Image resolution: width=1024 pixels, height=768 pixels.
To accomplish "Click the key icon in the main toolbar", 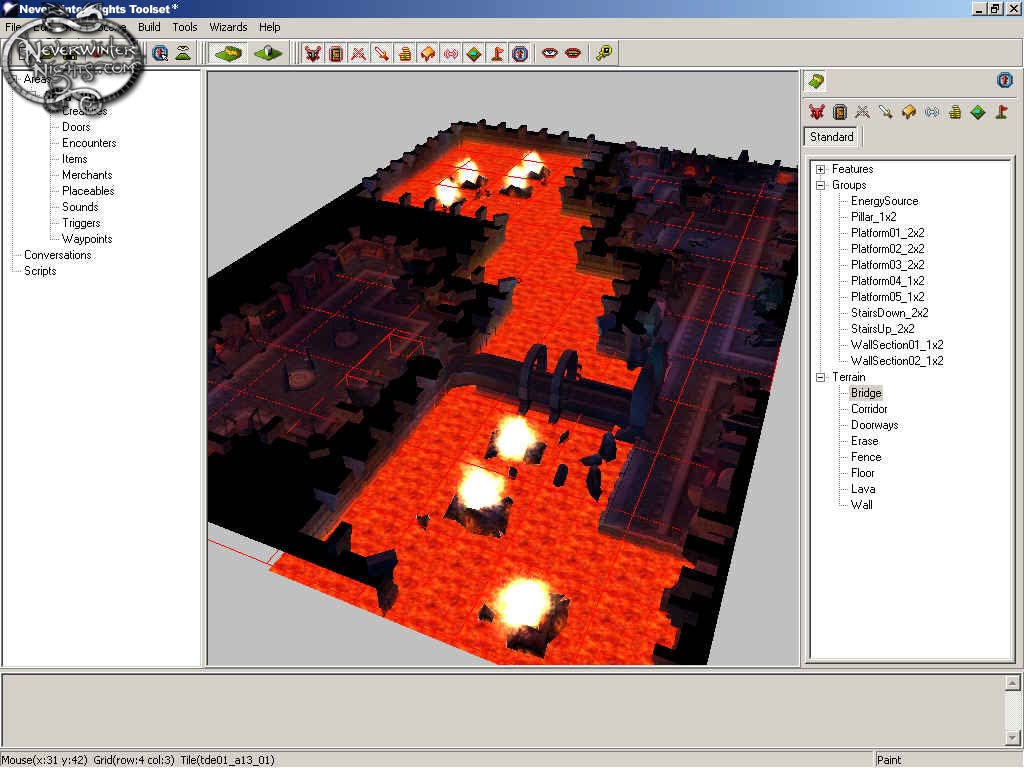I will point(603,53).
